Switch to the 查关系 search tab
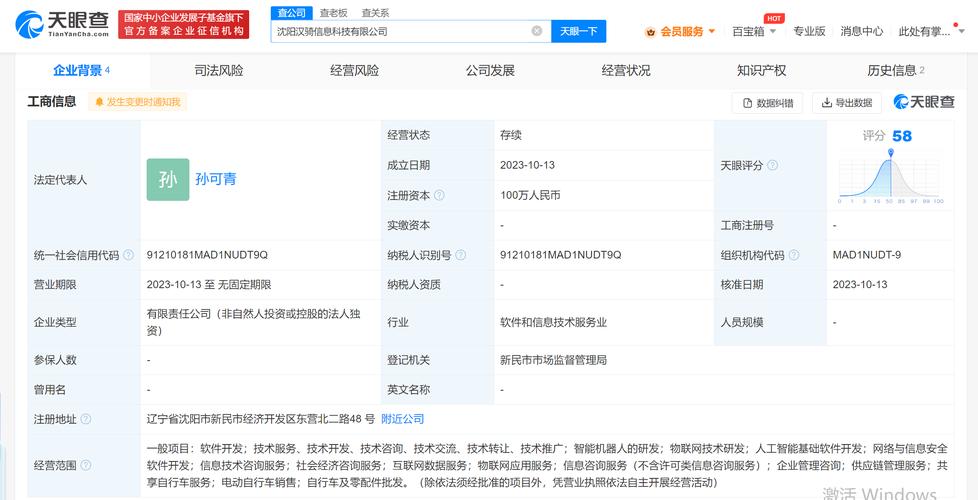978x500 pixels. 375,12
